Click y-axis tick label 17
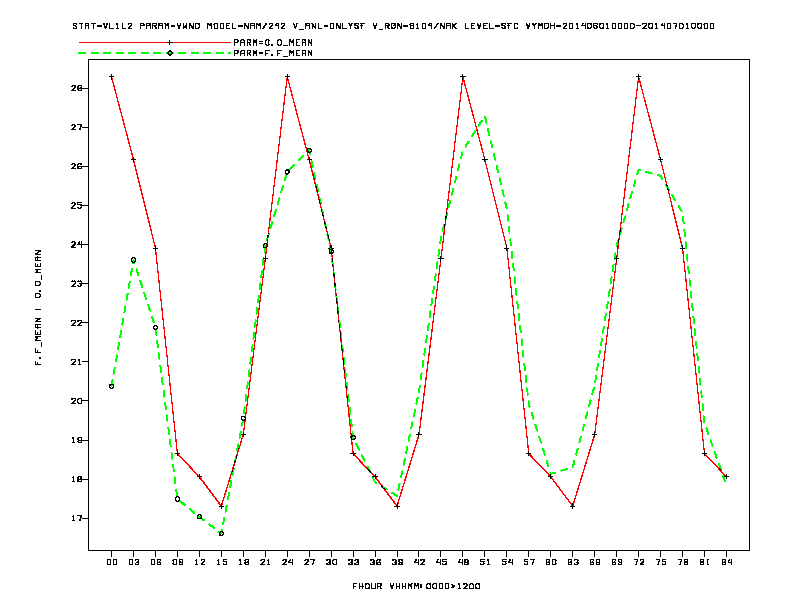 tap(76, 518)
